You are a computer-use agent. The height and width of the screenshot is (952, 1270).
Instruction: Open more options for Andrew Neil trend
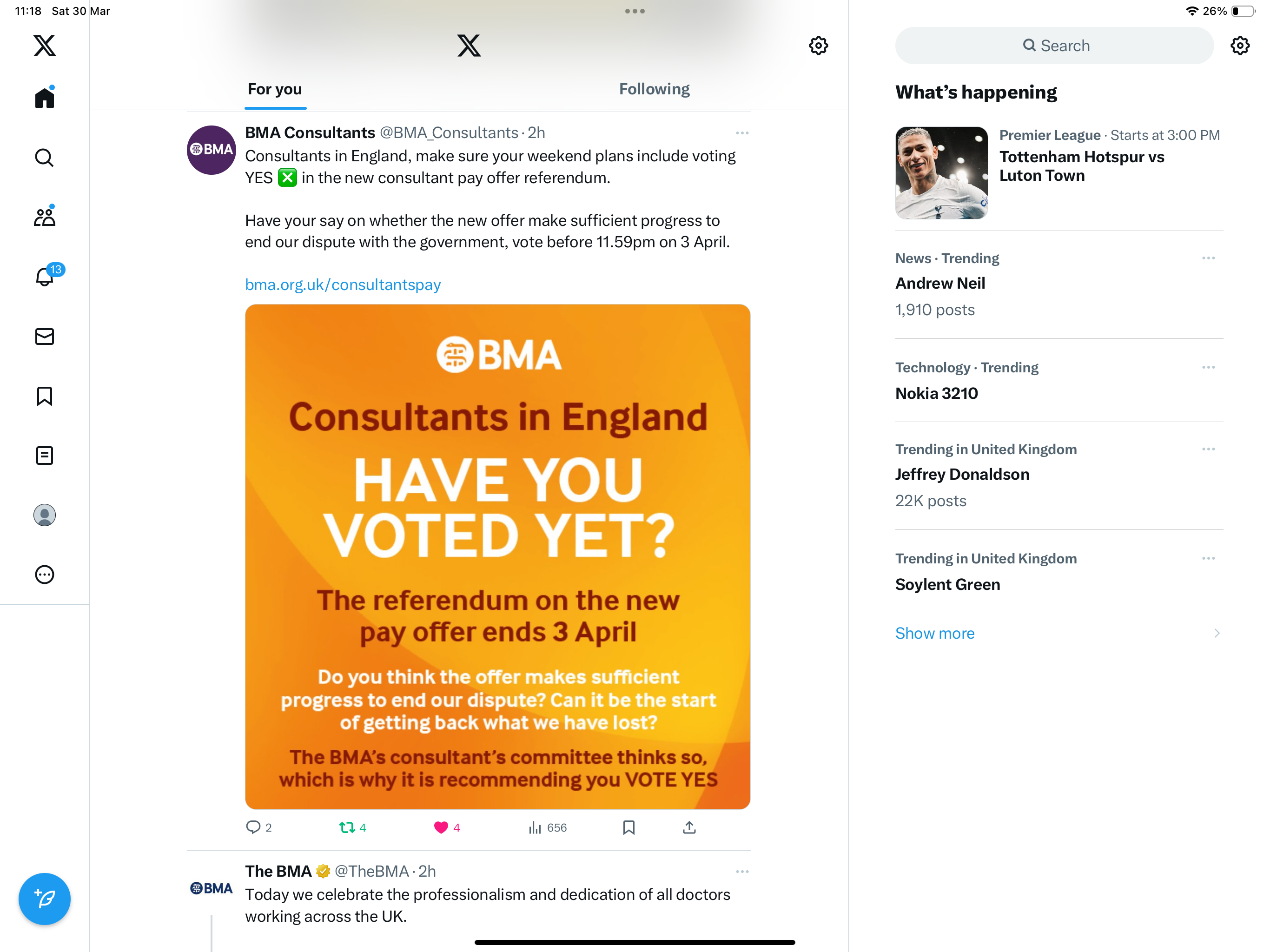1208,258
